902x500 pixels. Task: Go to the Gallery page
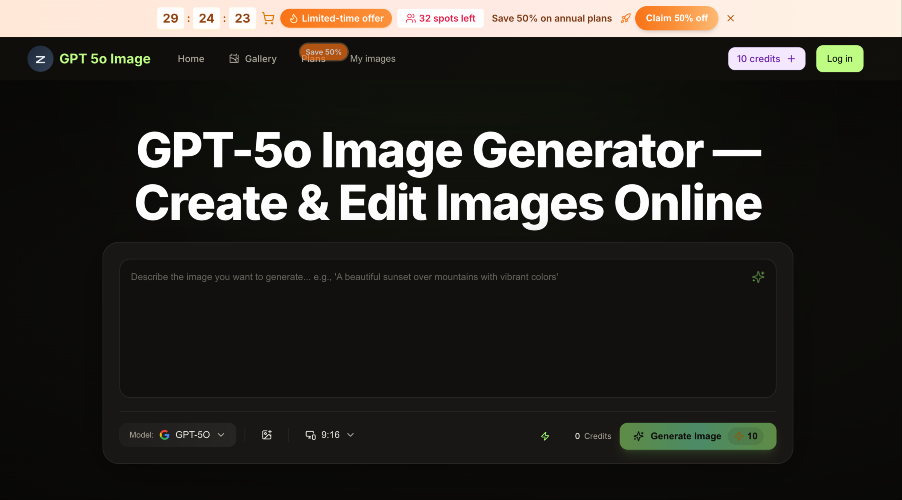[x=253, y=59]
